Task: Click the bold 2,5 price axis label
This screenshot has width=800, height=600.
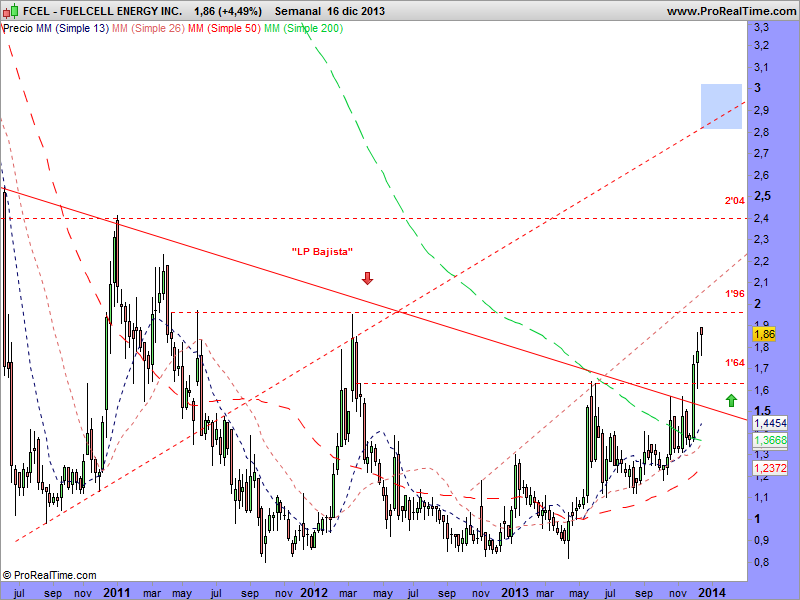Action: pos(762,196)
